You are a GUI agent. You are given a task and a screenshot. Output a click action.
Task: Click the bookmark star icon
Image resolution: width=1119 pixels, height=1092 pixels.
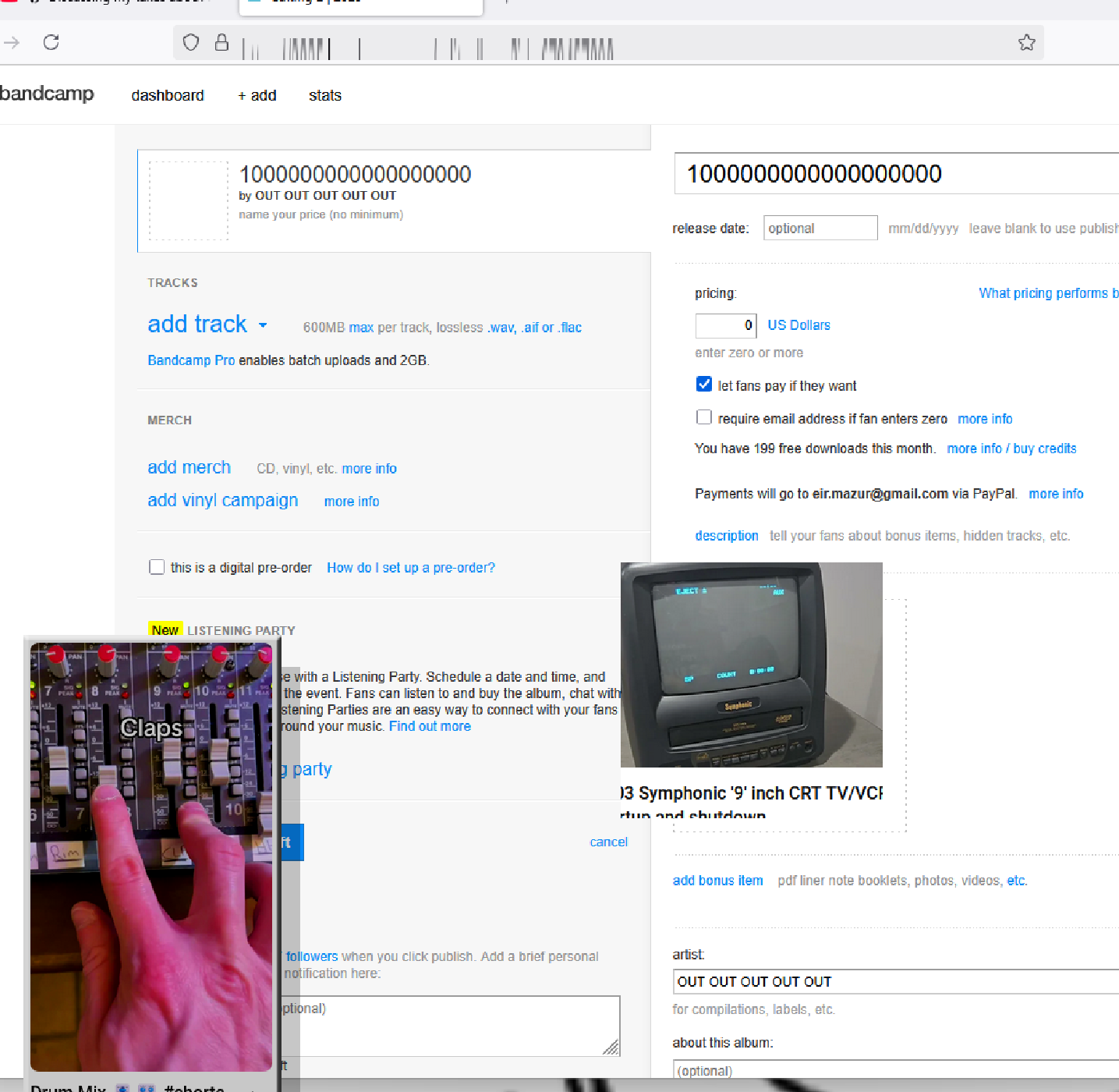1026,43
